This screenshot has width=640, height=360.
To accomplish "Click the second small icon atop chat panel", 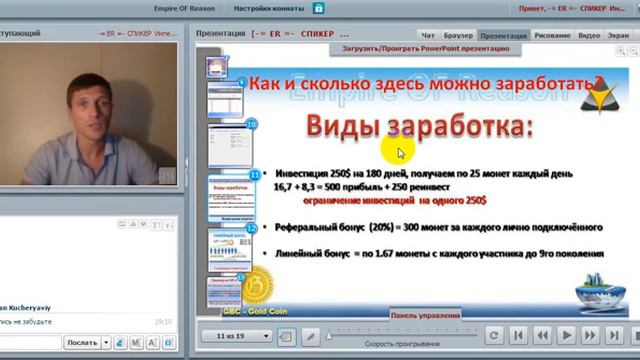I will tap(133, 224).
